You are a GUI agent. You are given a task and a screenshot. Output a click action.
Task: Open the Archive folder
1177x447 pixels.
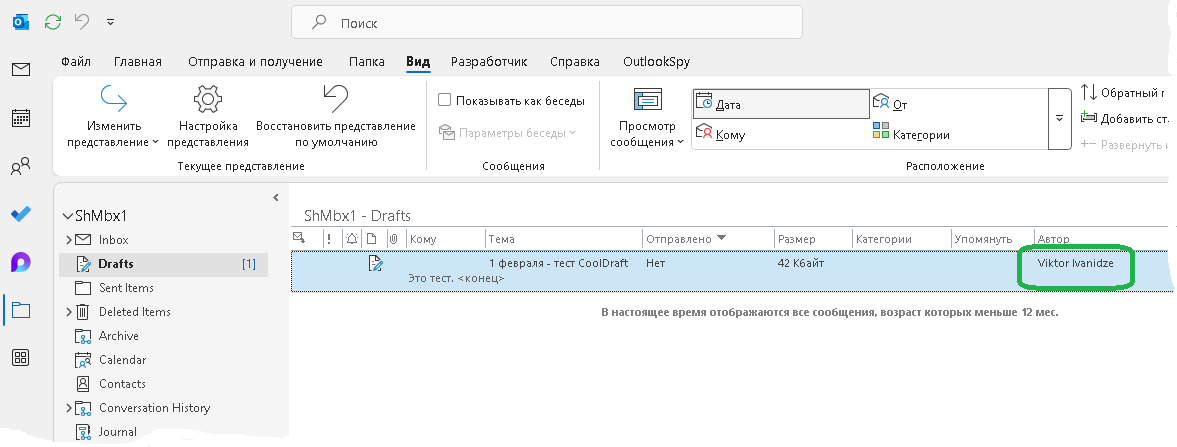pyautogui.click(x=119, y=336)
